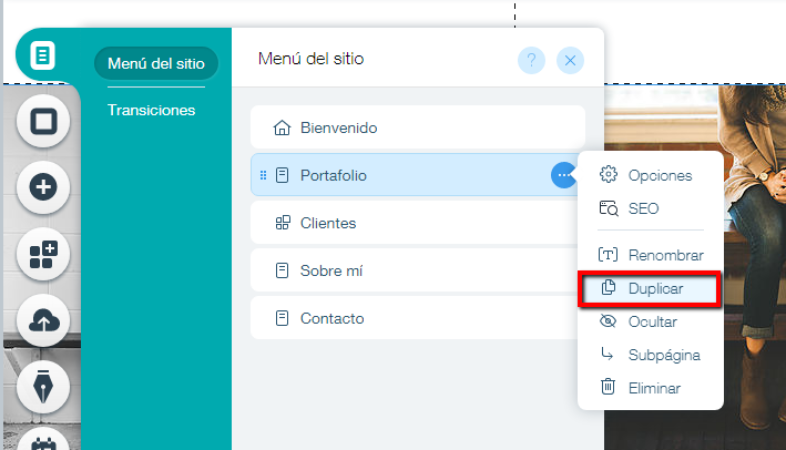
Task: Click the three-dots button on Portafolio
Action: (563, 175)
